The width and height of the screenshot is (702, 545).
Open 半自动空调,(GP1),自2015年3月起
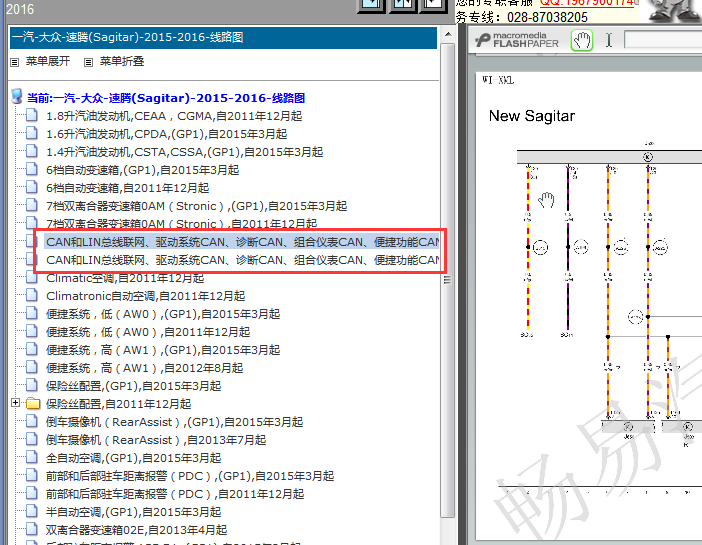tap(133, 512)
